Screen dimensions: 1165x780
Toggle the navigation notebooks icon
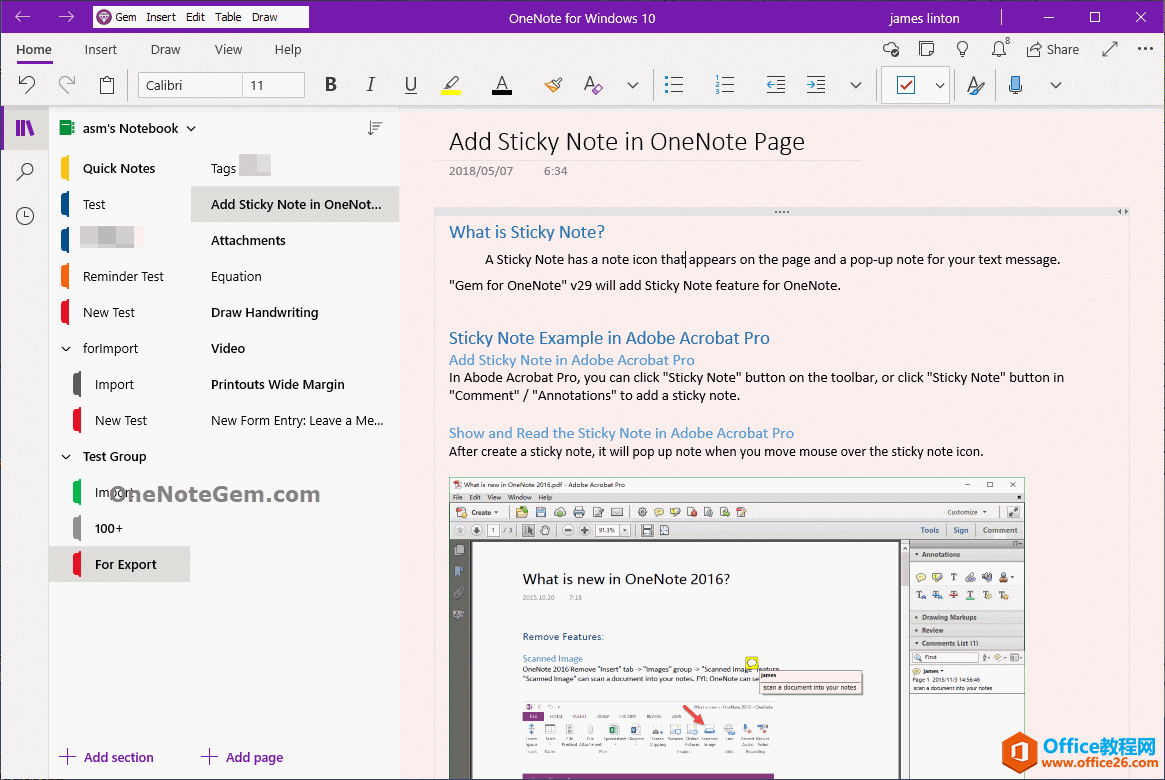25,129
